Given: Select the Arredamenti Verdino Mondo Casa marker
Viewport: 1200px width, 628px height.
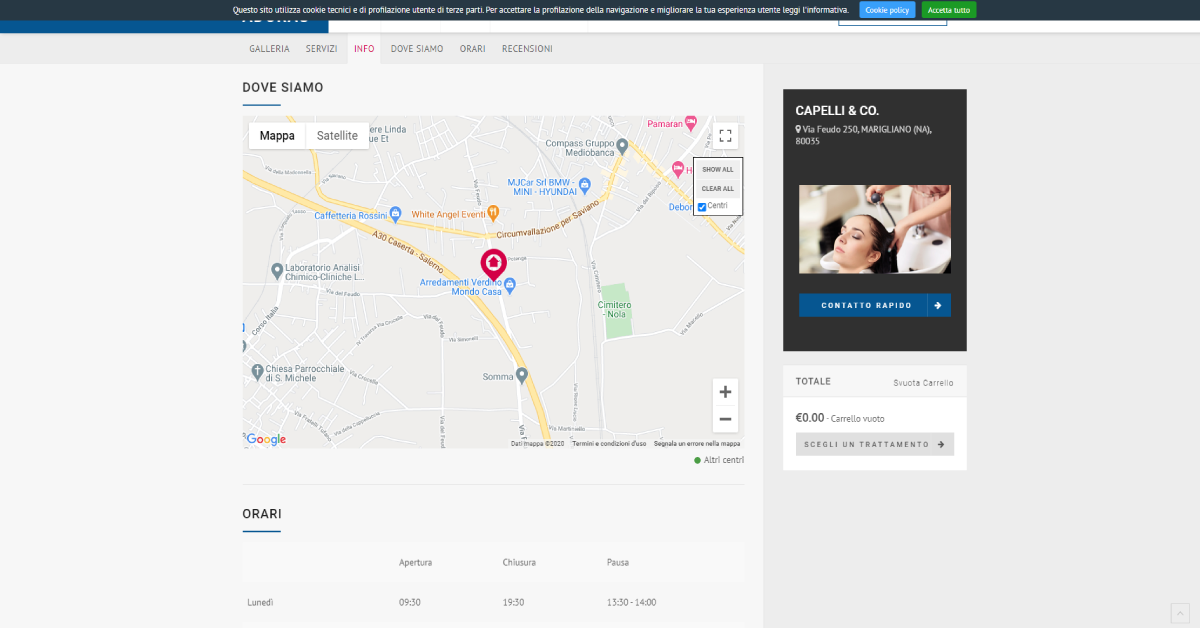Looking at the screenshot, I should pyautogui.click(x=510, y=286).
